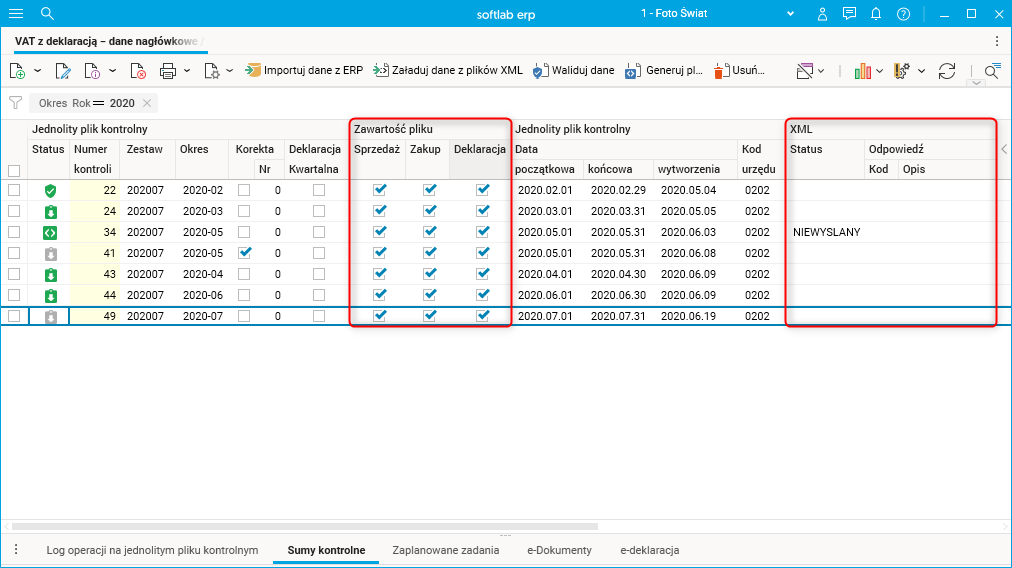Viewport: 1012px width, 568px height.
Task: Open the search magnifier in title bar
Action: (47, 14)
